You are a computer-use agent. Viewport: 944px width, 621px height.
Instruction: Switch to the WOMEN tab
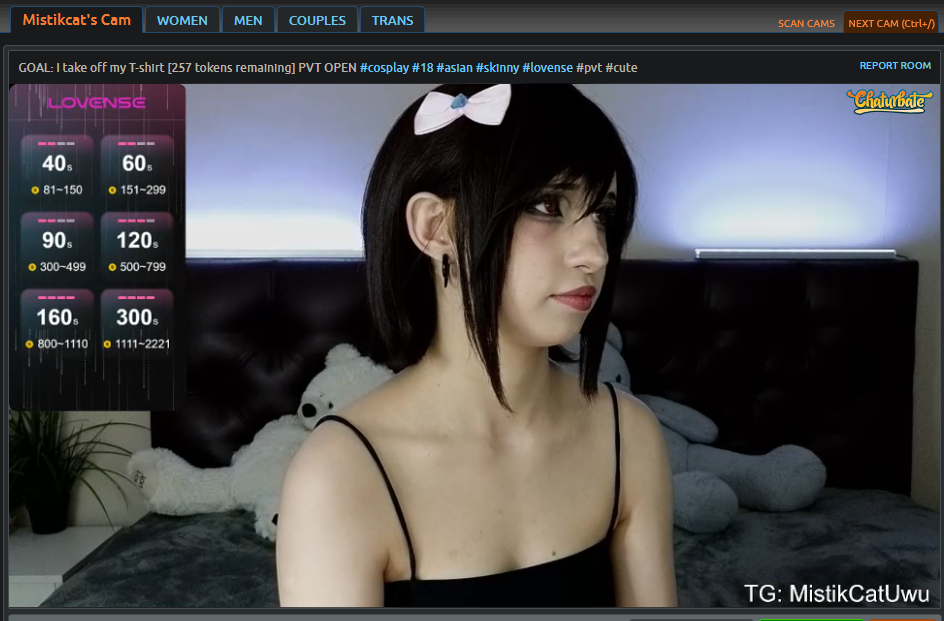[182, 20]
